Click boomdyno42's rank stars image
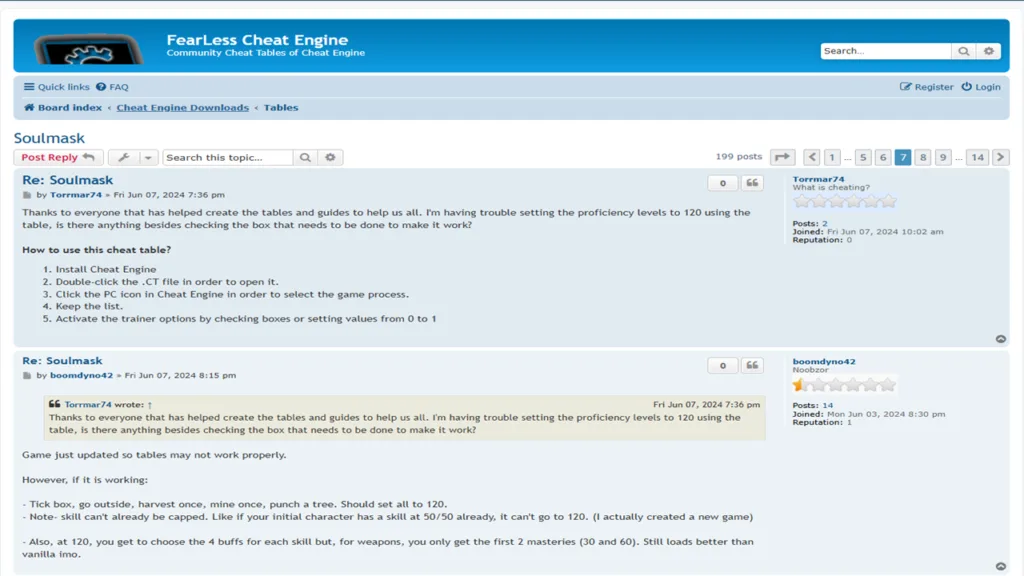1024x576 pixels. 844,385
